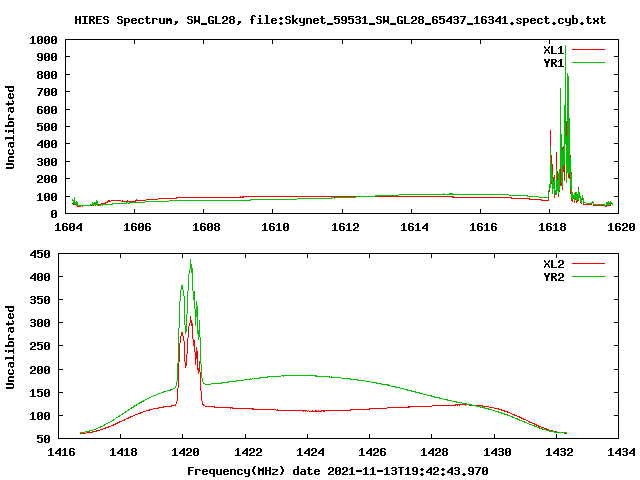Click the YR1 legend label
Screen dimensions: 640x480
tap(553, 63)
